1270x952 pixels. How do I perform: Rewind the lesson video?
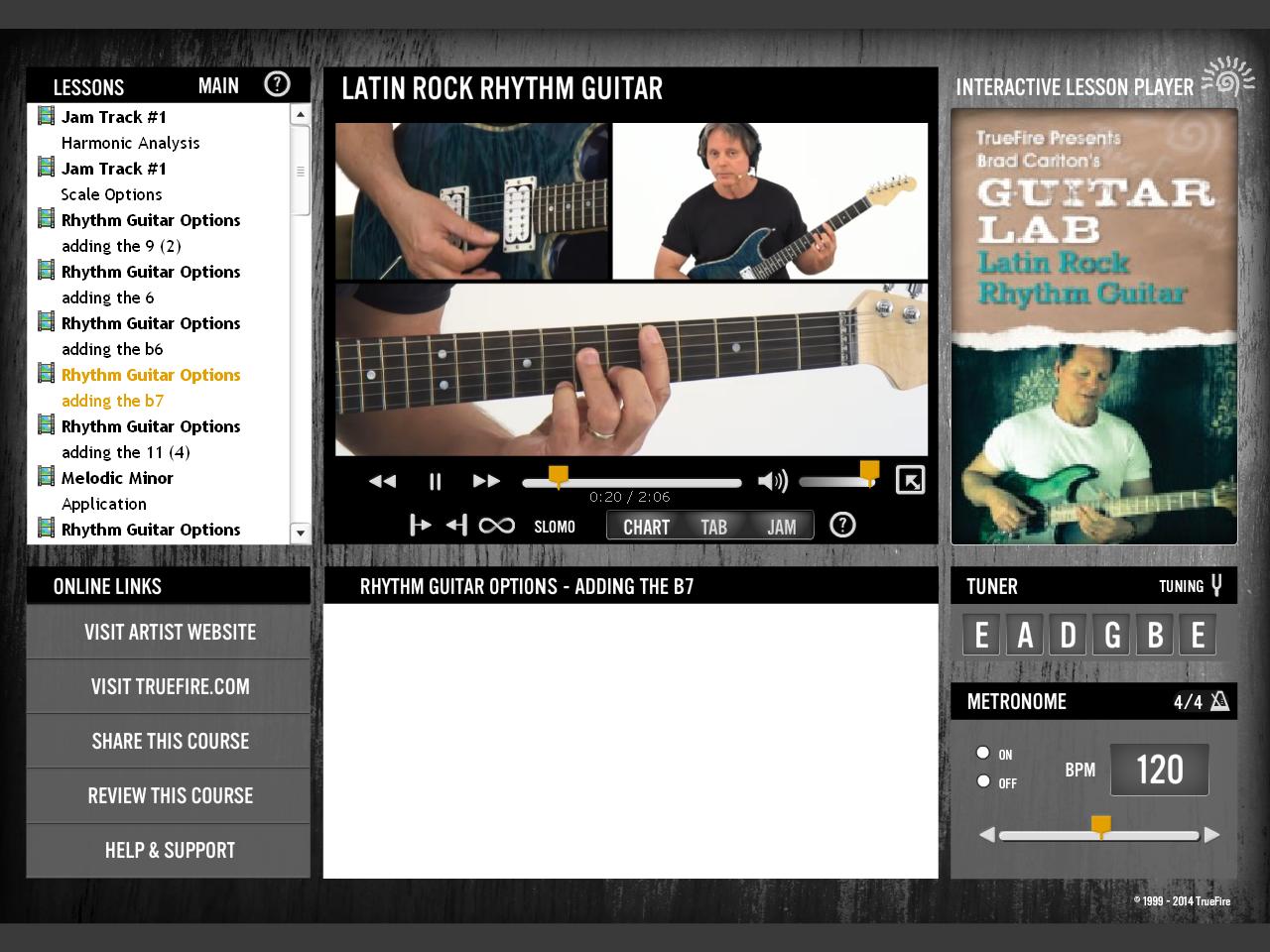click(x=382, y=481)
